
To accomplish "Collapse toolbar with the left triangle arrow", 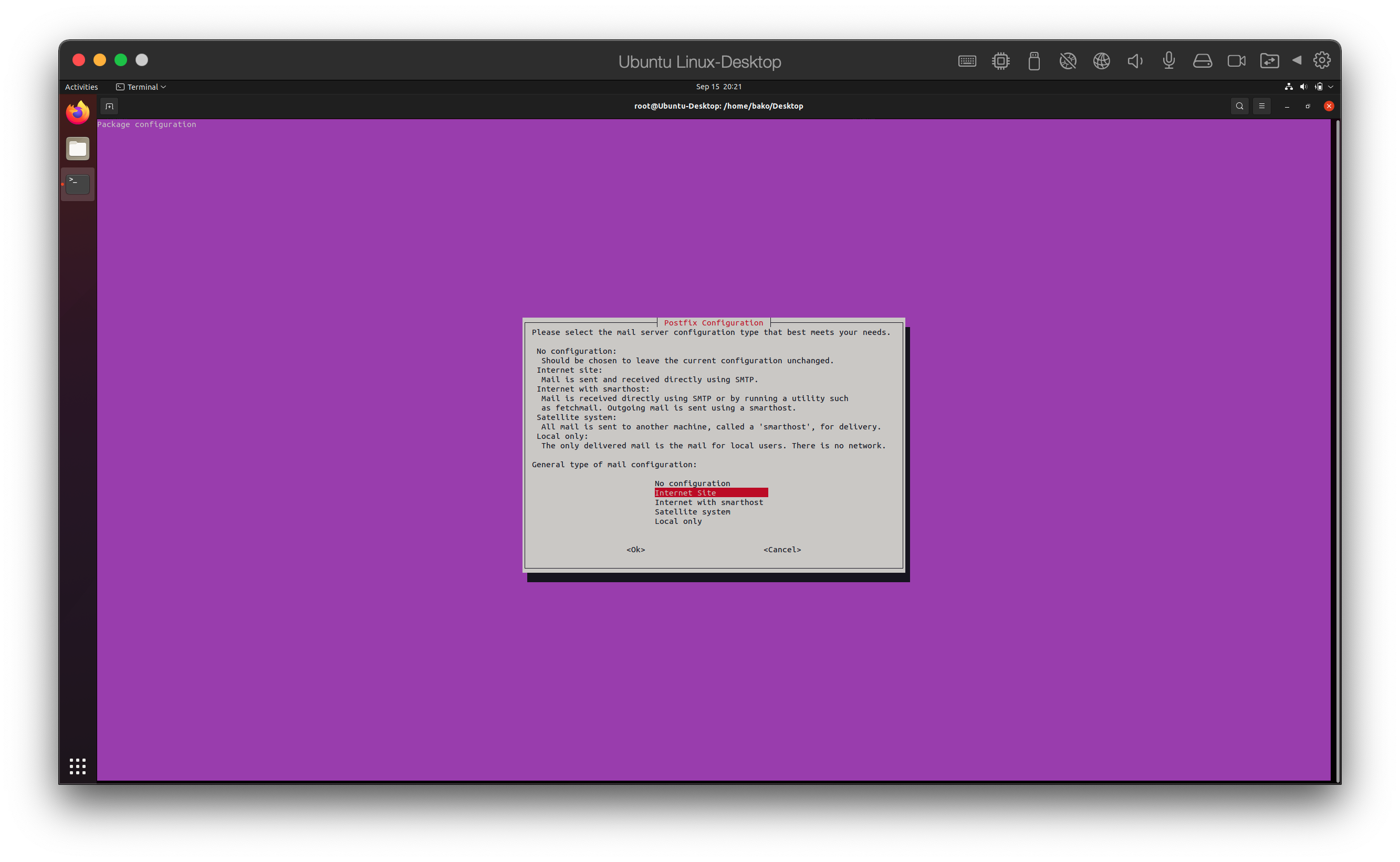I will pos(1297,60).
